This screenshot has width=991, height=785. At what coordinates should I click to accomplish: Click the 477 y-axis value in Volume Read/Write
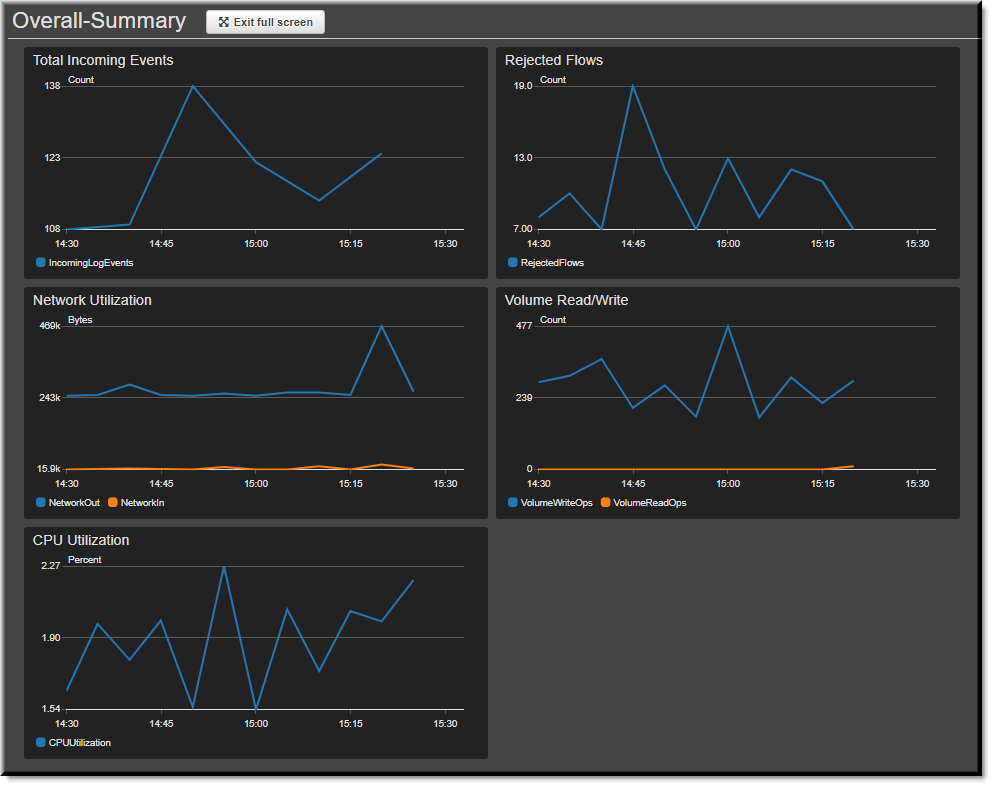point(525,326)
